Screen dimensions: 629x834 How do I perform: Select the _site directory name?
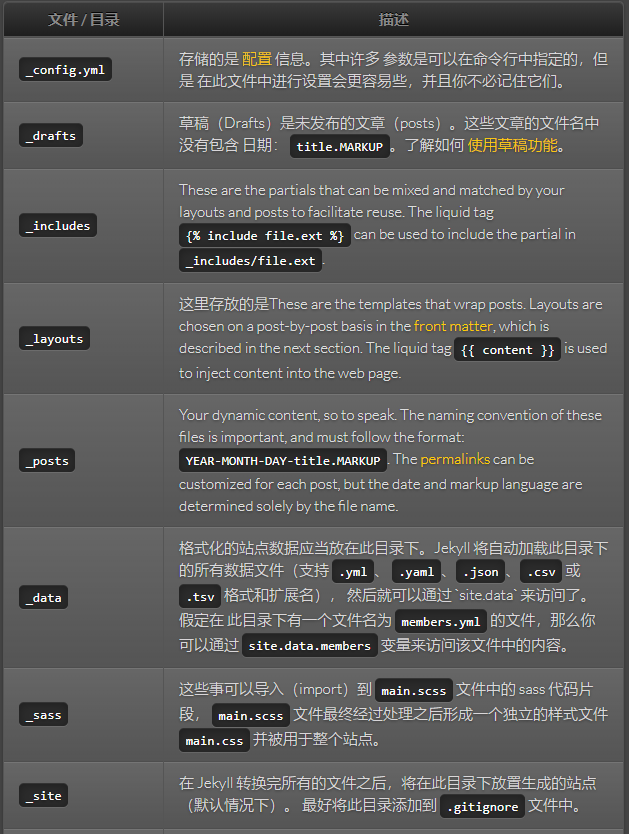(x=43, y=795)
